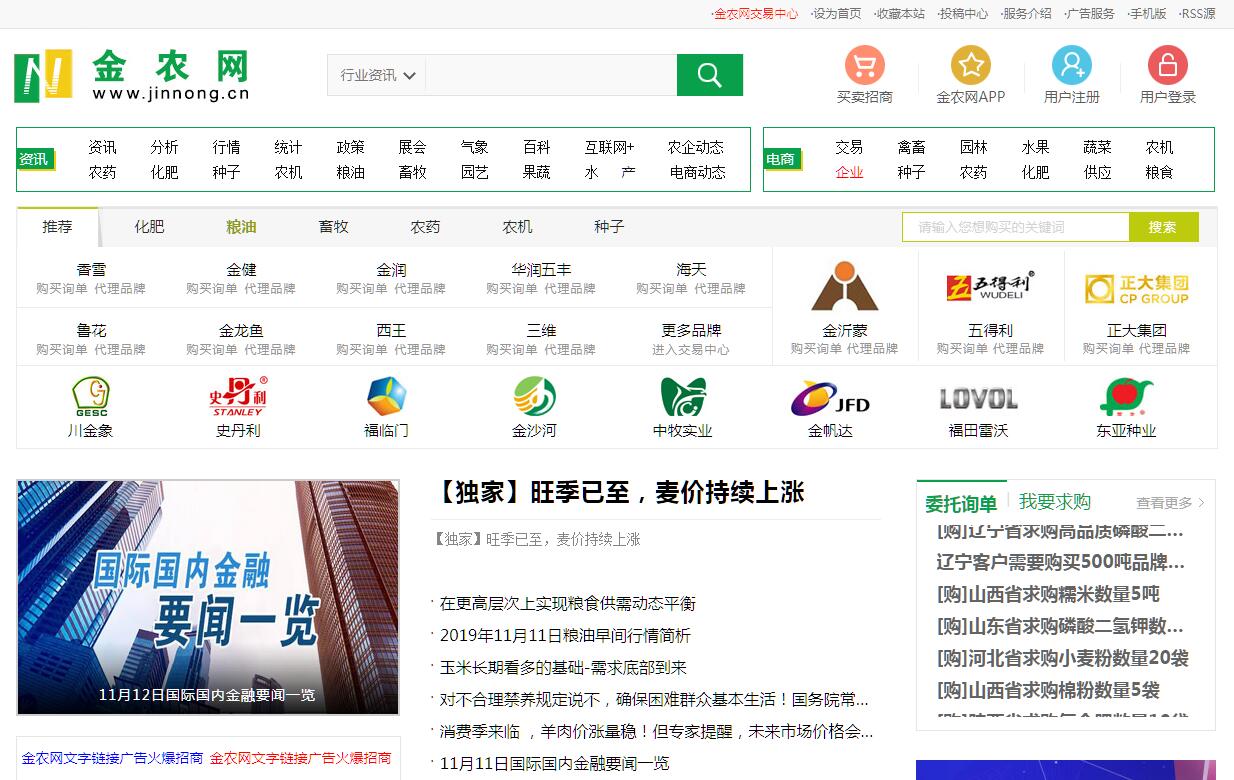
Task: Expand 查看更多 in the inquiry panel
Action: [1170, 503]
